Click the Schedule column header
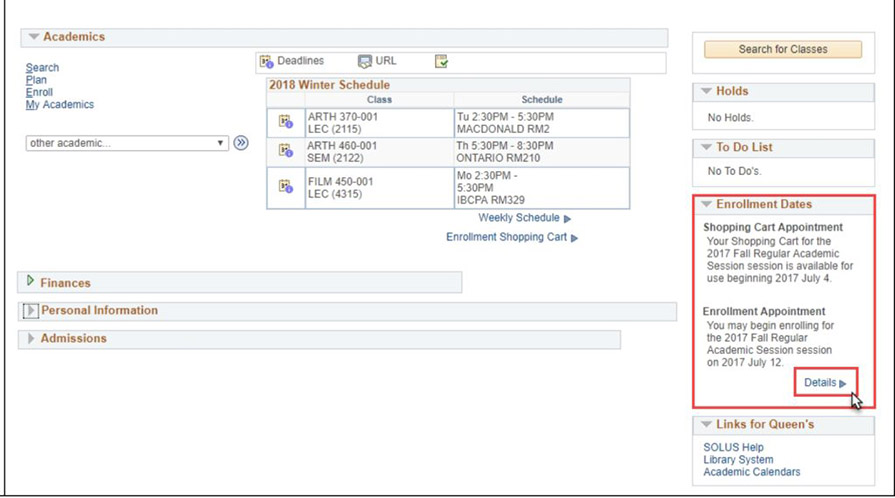This screenshot has height=498, width=895. click(x=542, y=99)
